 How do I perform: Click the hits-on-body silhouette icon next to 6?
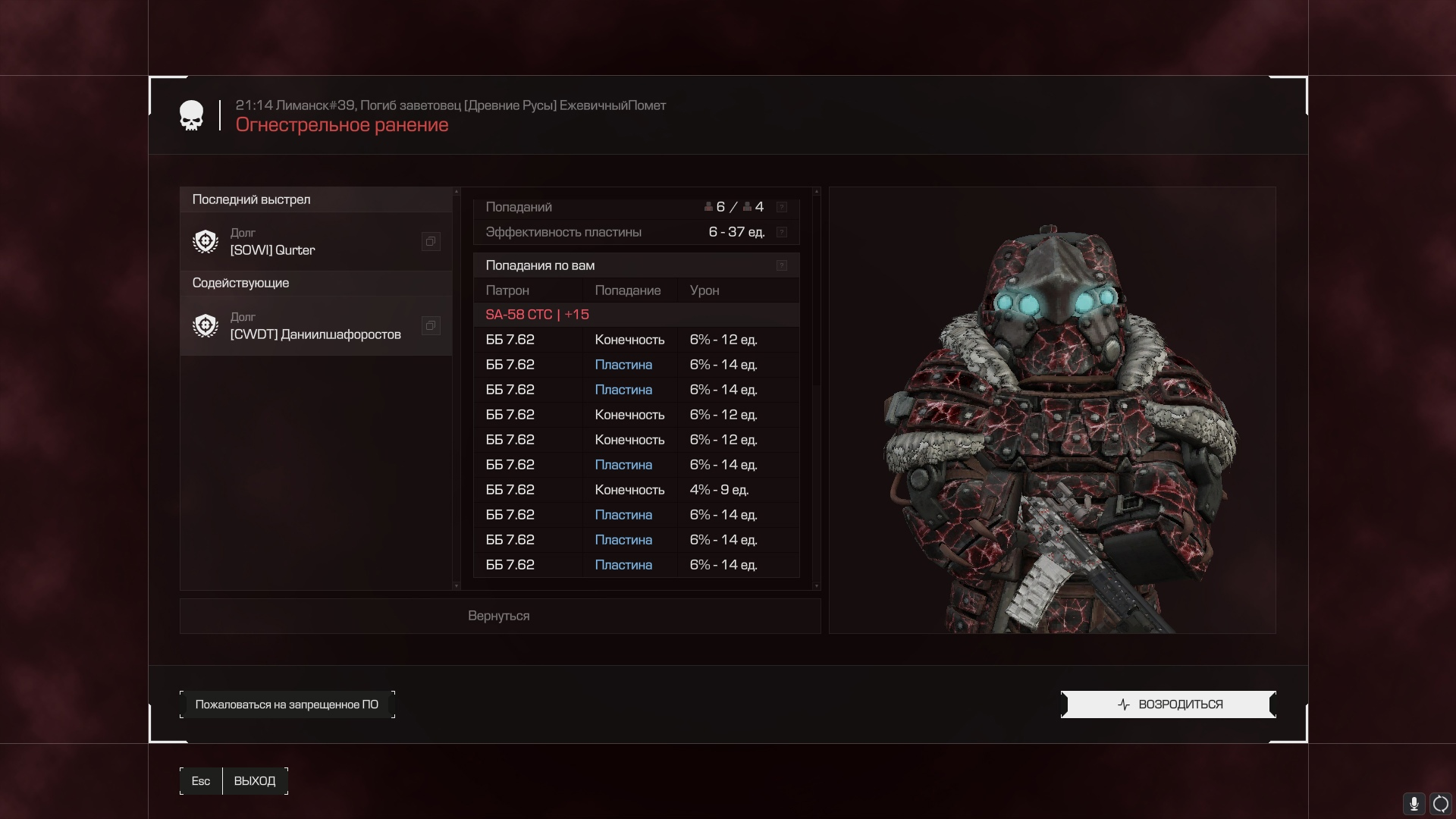pyautogui.click(x=708, y=207)
